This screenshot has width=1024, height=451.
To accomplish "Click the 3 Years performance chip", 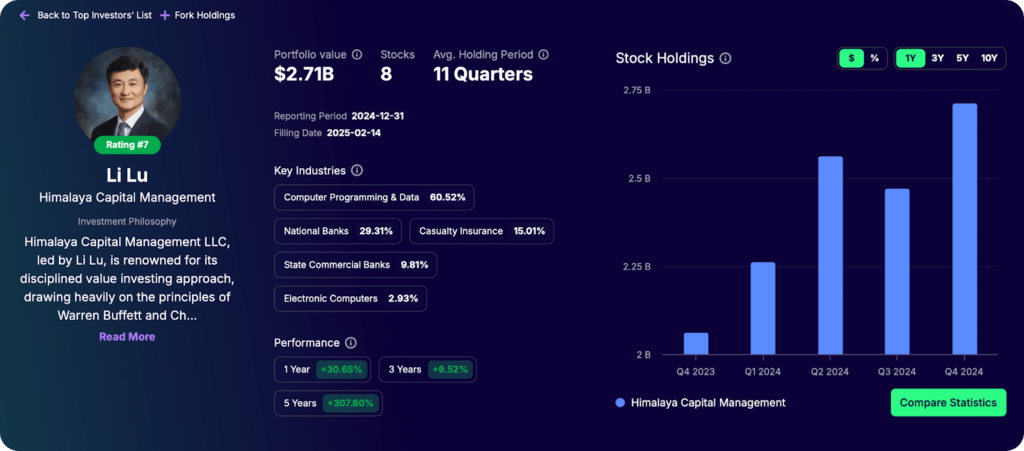I will [x=428, y=369].
